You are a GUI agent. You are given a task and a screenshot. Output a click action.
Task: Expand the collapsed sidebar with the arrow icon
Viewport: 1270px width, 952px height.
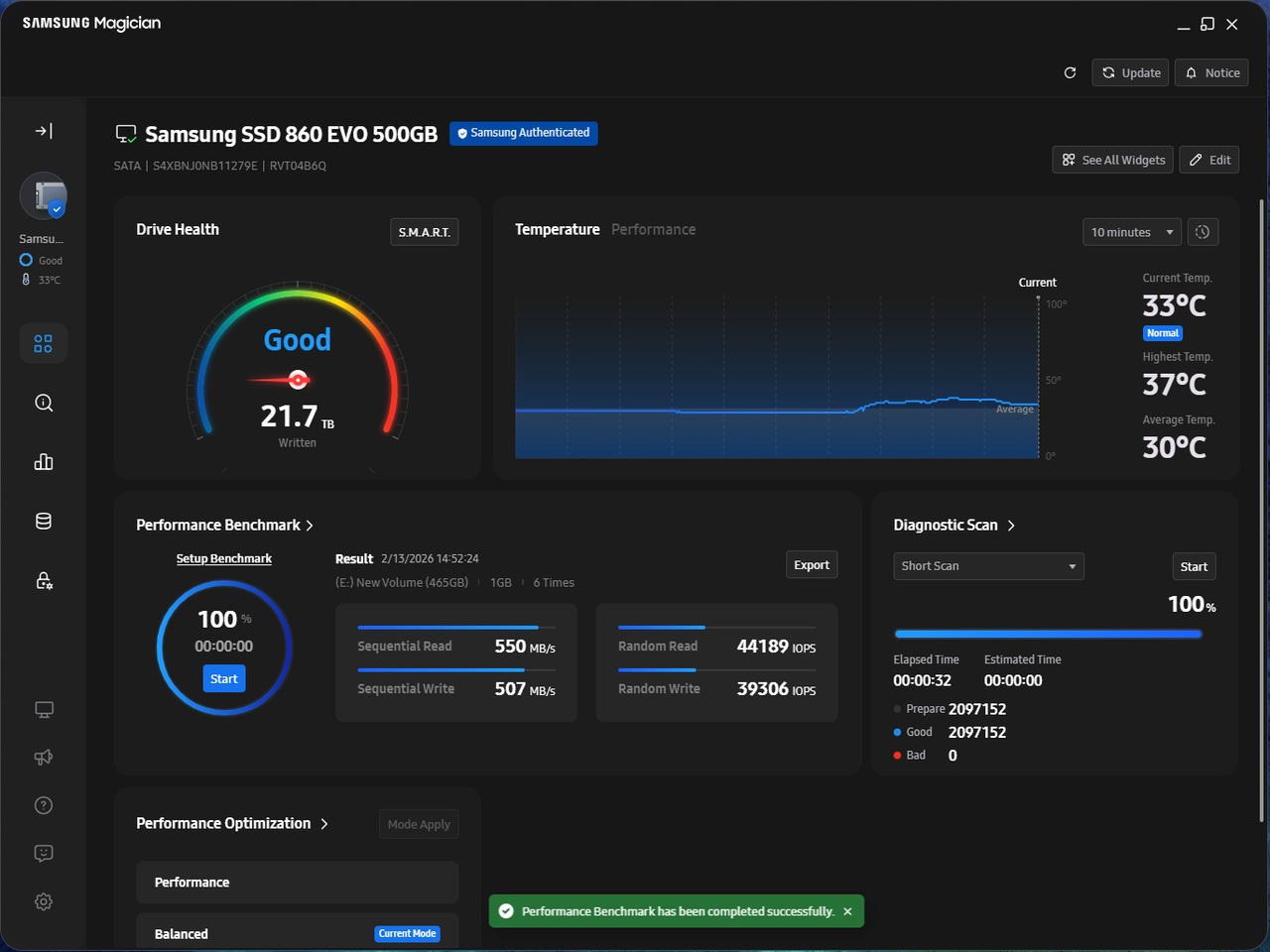coord(44,131)
